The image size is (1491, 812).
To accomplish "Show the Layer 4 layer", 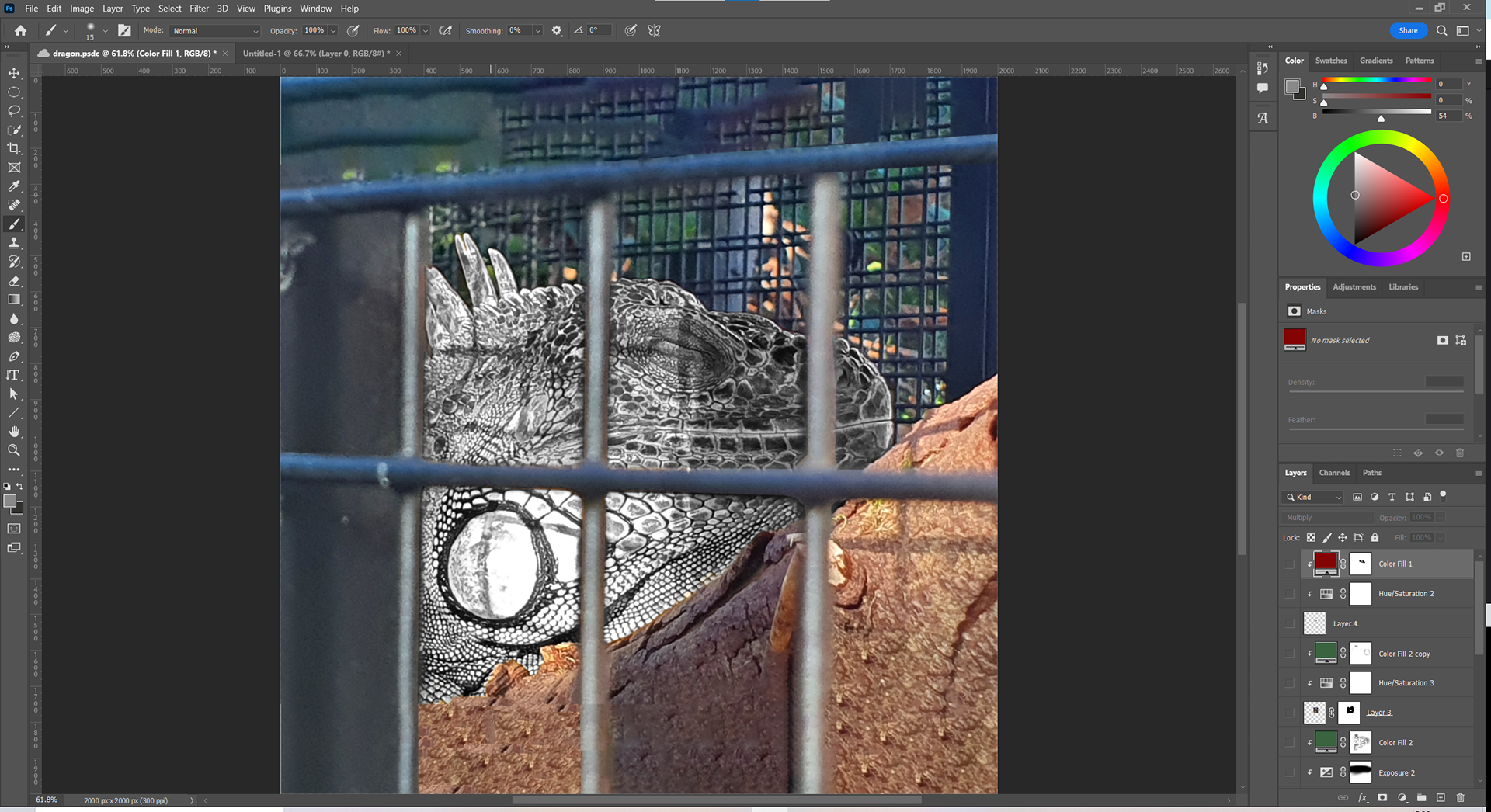I will 1289,623.
